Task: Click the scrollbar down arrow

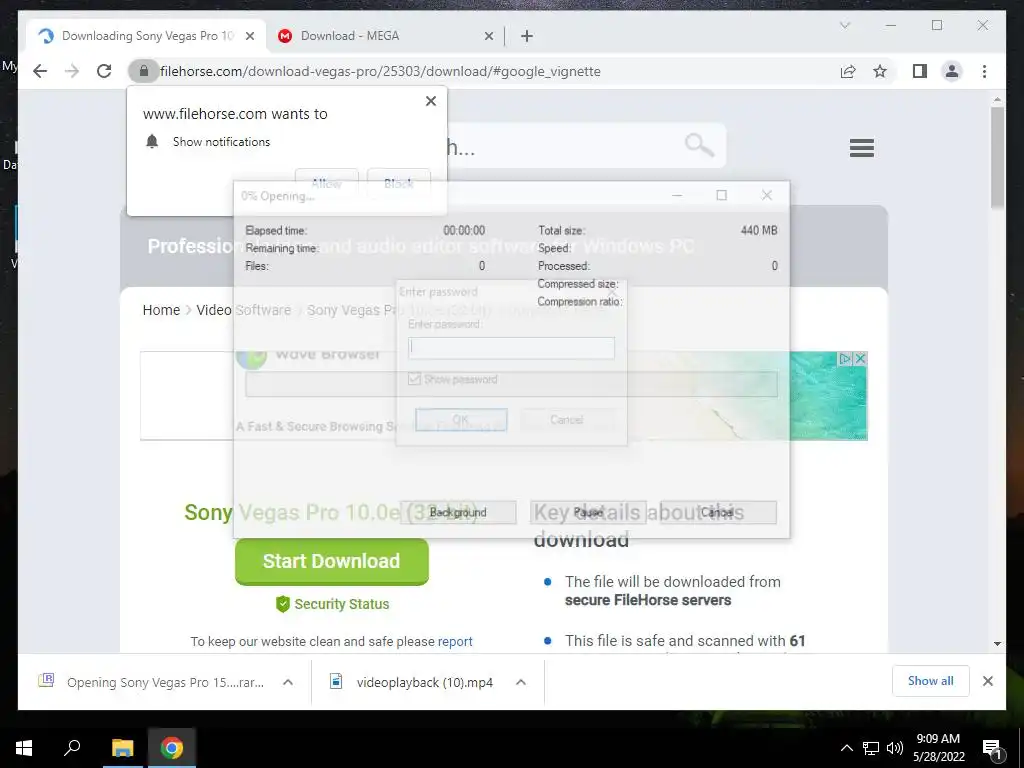Action: 997,644
